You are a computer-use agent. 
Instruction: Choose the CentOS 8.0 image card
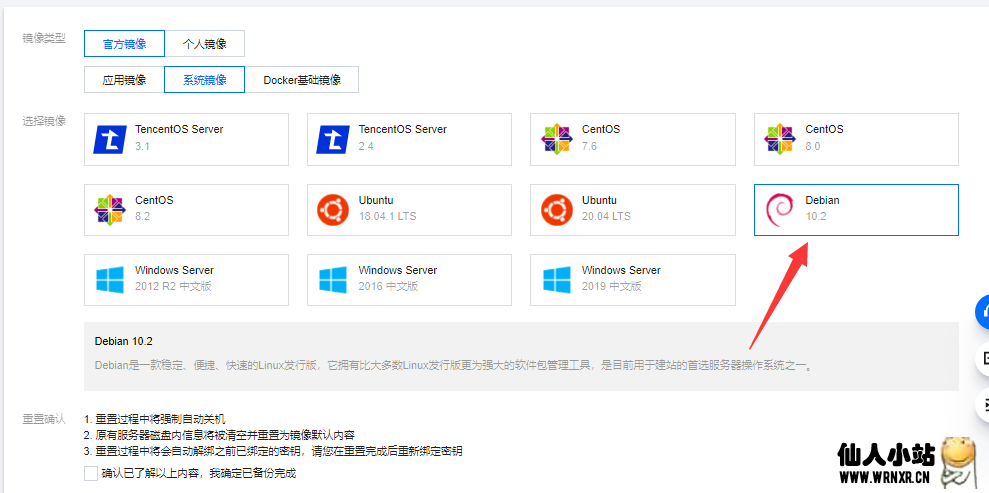(857, 139)
